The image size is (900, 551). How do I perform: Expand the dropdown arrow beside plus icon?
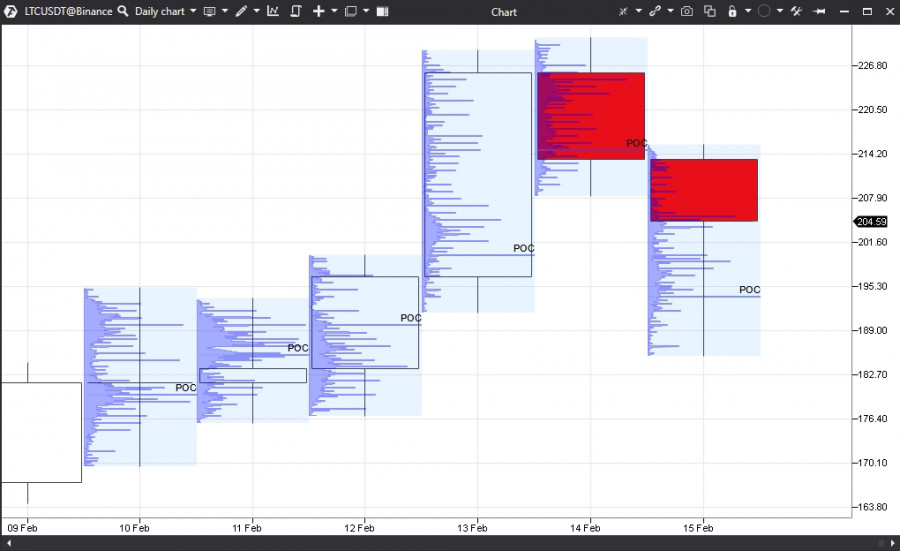click(x=334, y=11)
